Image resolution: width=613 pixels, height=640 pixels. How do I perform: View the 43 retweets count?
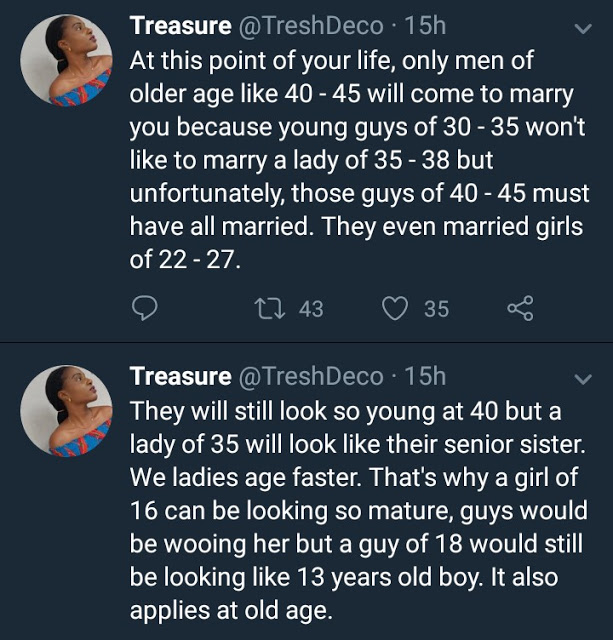click(x=310, y=309)
